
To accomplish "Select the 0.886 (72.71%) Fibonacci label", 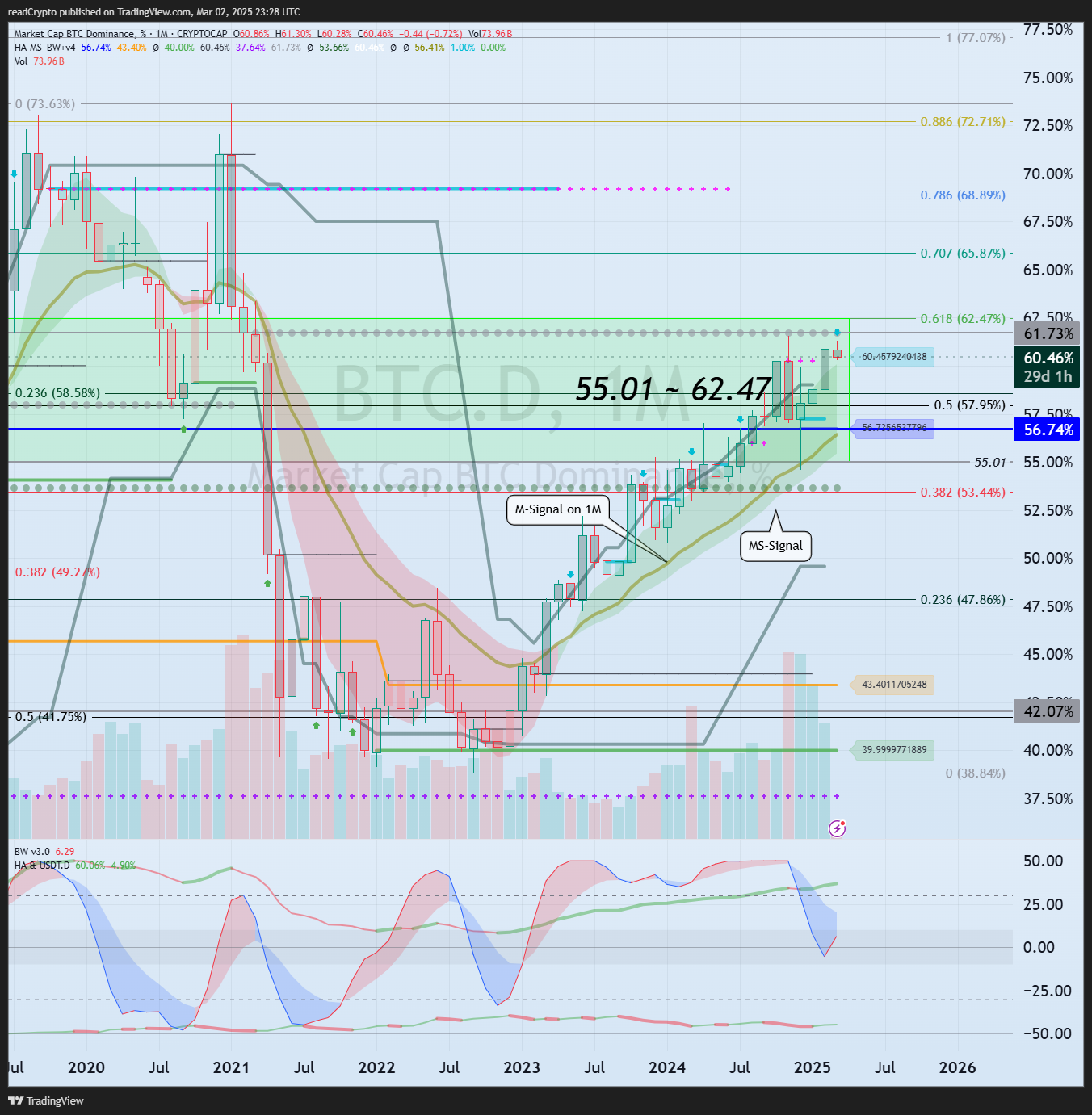I will point(963,122).
